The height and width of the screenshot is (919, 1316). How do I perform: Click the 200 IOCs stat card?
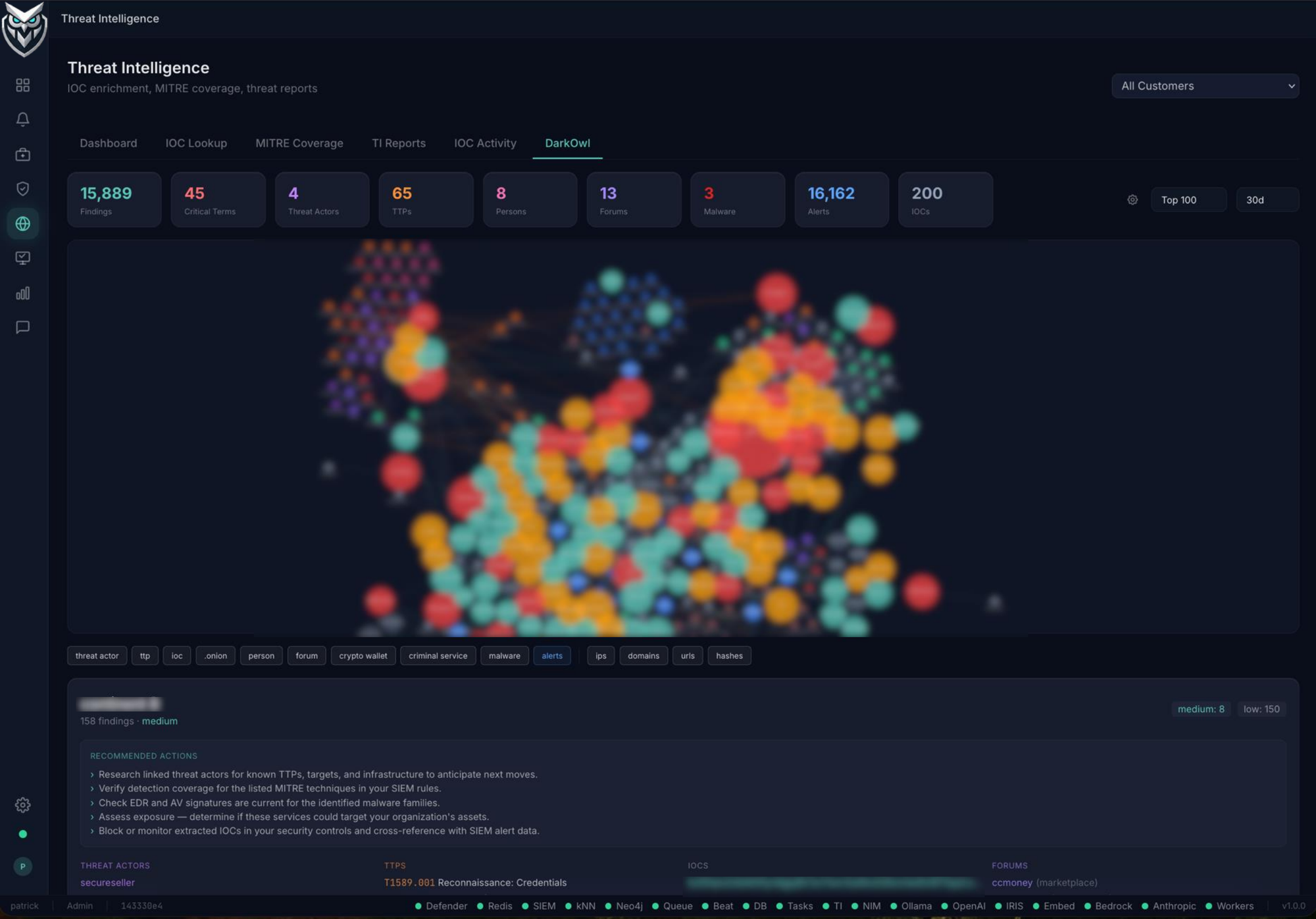click(946, 199)
